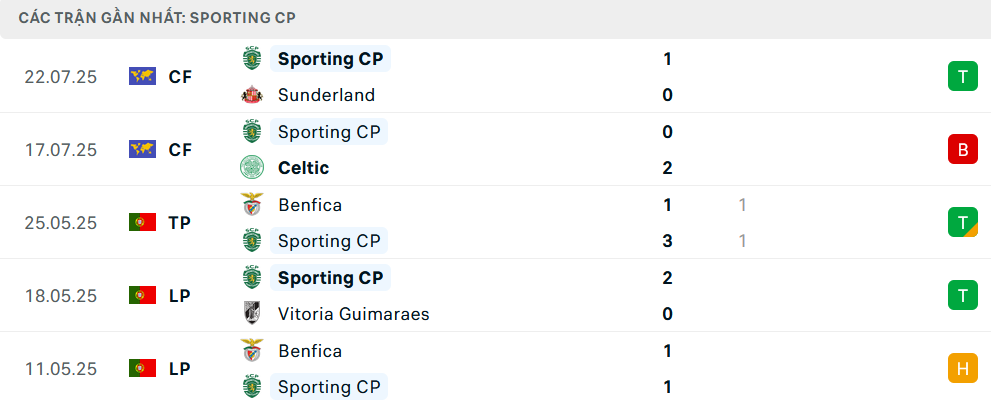Viewport: 991px width, 401px height.
Task: Open the 18.05.25 match row date
Action: pos(61,296)
